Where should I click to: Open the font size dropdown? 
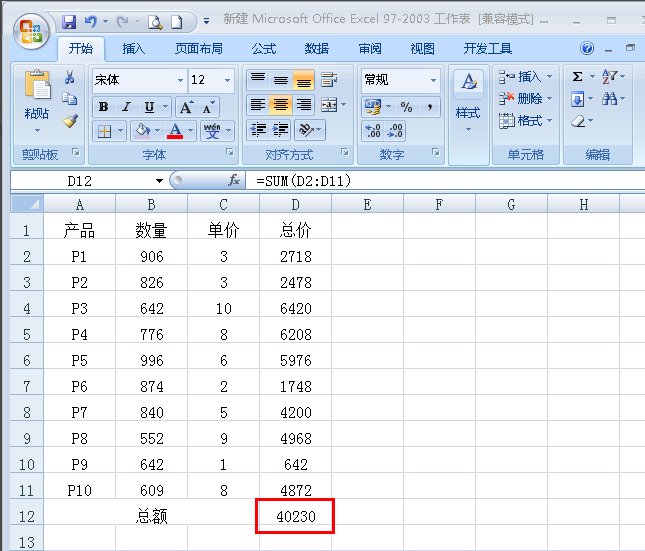pos(227,80)
